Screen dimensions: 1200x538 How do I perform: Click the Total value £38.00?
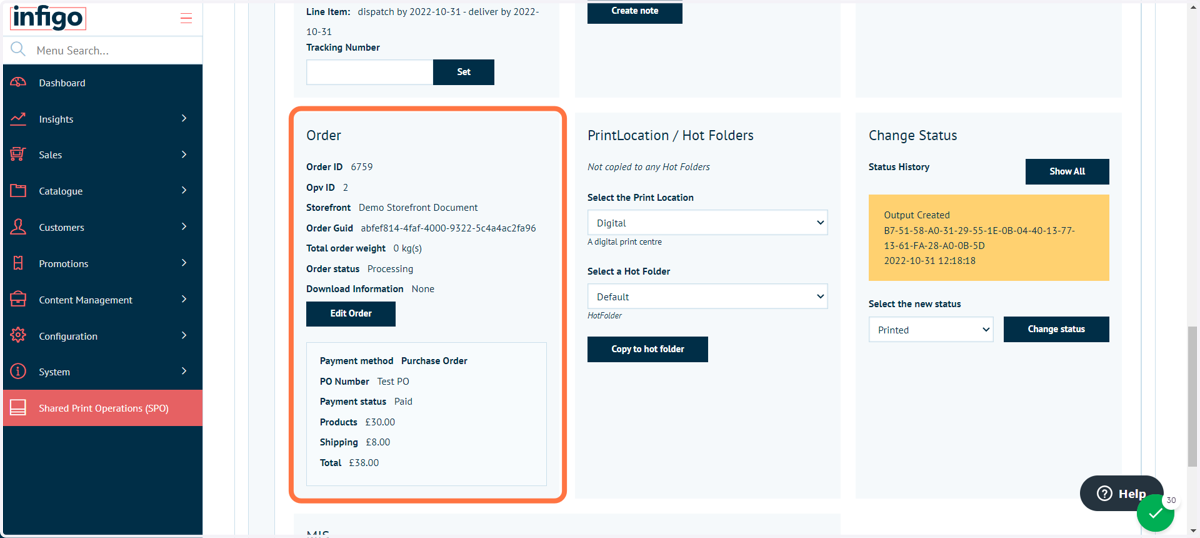point(364,463)
